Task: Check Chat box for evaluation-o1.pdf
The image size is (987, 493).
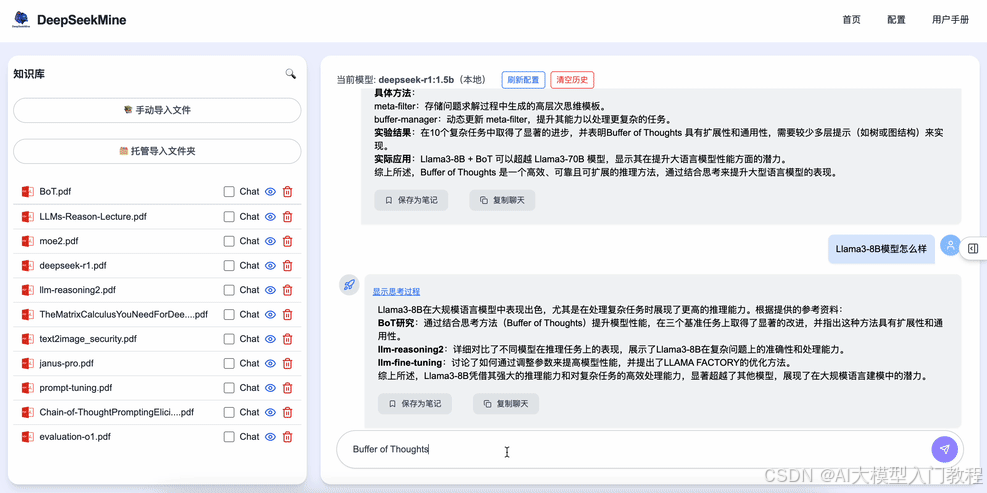Action: tap(228, 436)
